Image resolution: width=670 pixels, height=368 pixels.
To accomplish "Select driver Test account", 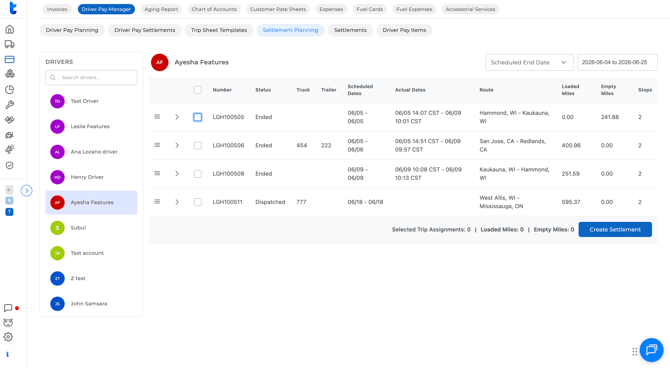I will [91, 253].
